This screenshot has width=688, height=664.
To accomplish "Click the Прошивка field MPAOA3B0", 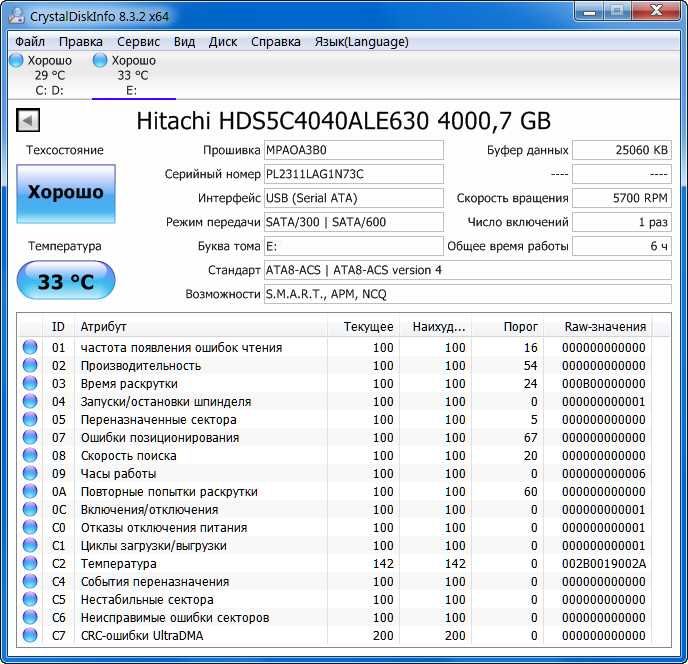I will coord(354,150).
